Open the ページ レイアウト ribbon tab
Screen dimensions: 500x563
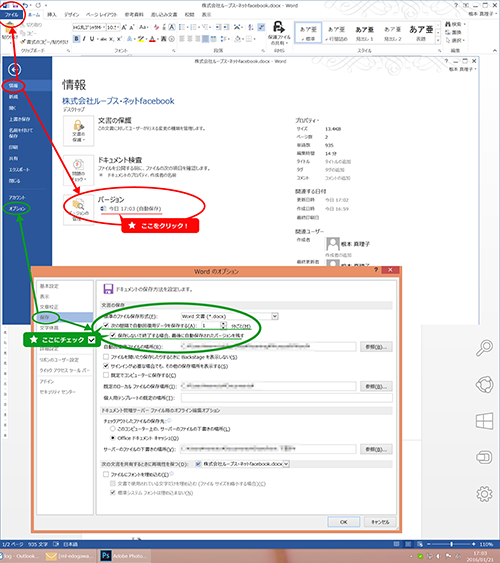pos(102,15)
